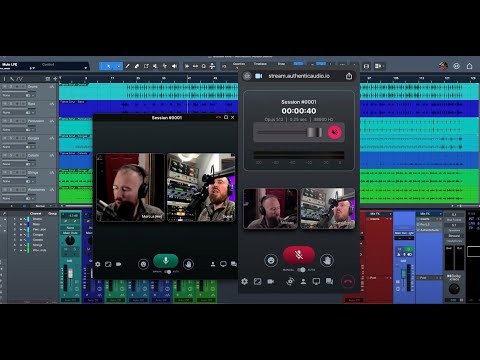Enable input monitoring on the Congas track

tap(23, 138)
